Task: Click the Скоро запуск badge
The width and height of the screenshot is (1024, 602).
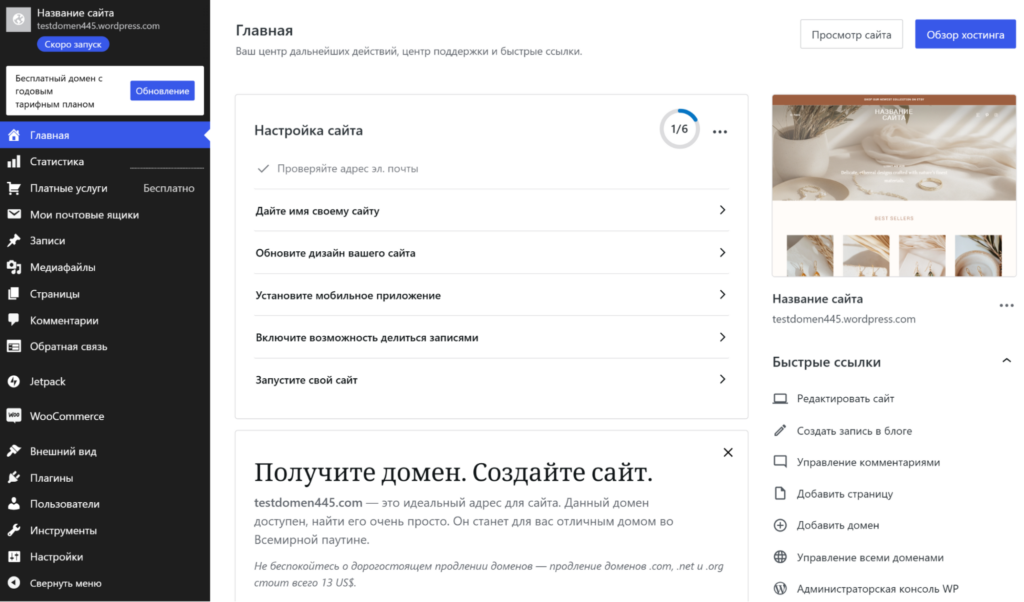Action: tap(73, 44)
